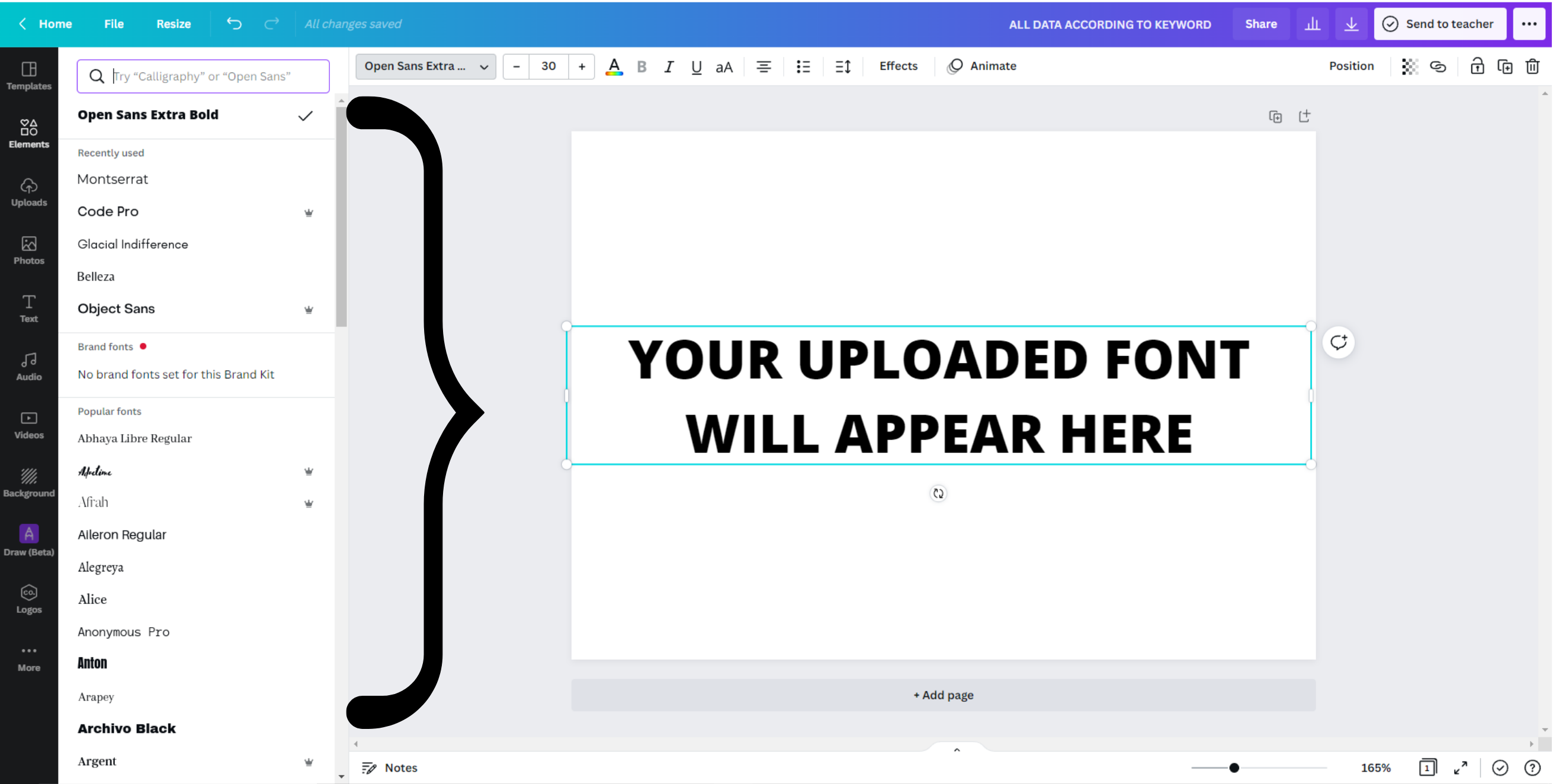Toggle underline on selected text

697,66
